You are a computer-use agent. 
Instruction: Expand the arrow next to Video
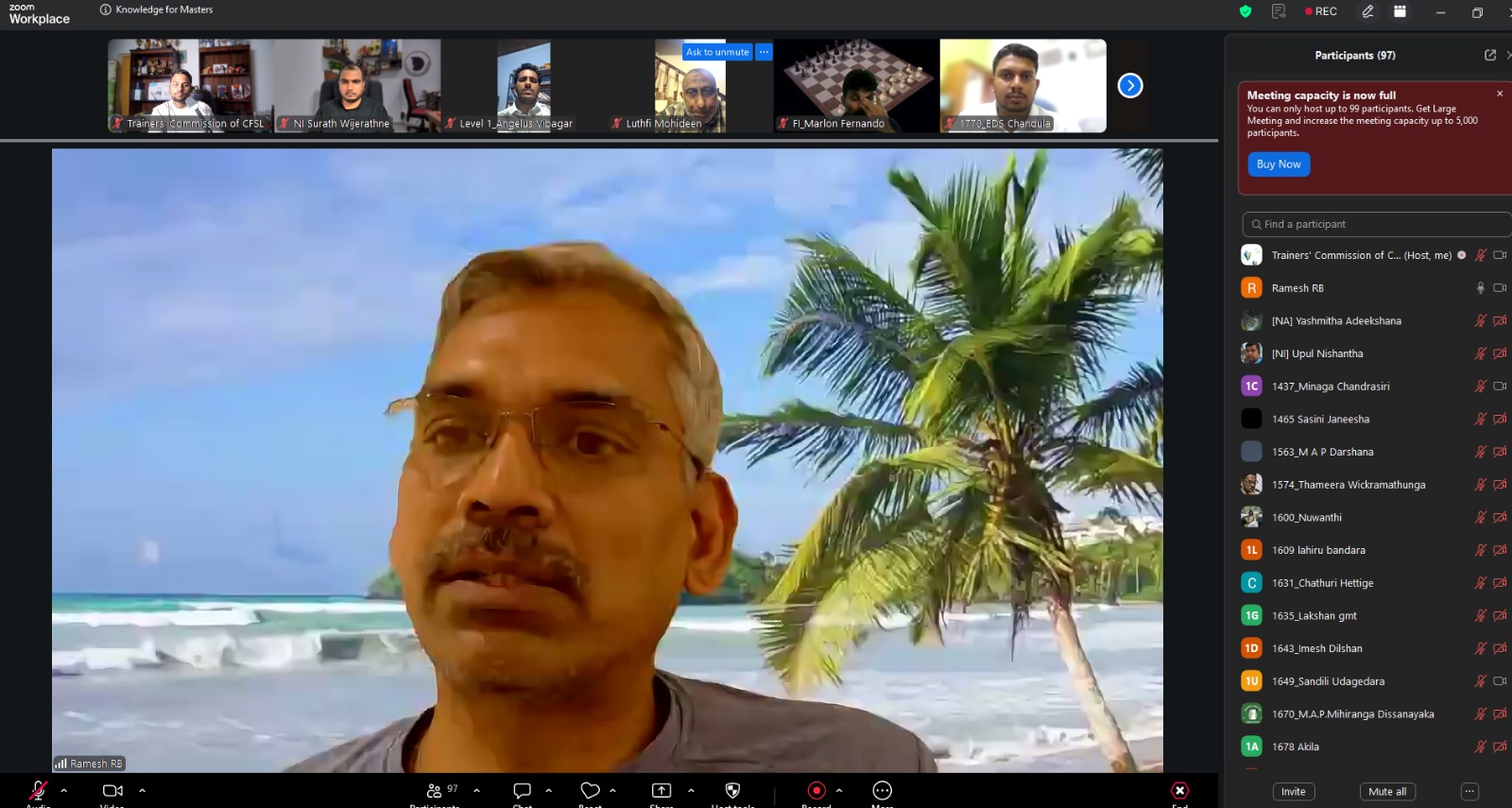pyautogui.click(x=142, y=790)
